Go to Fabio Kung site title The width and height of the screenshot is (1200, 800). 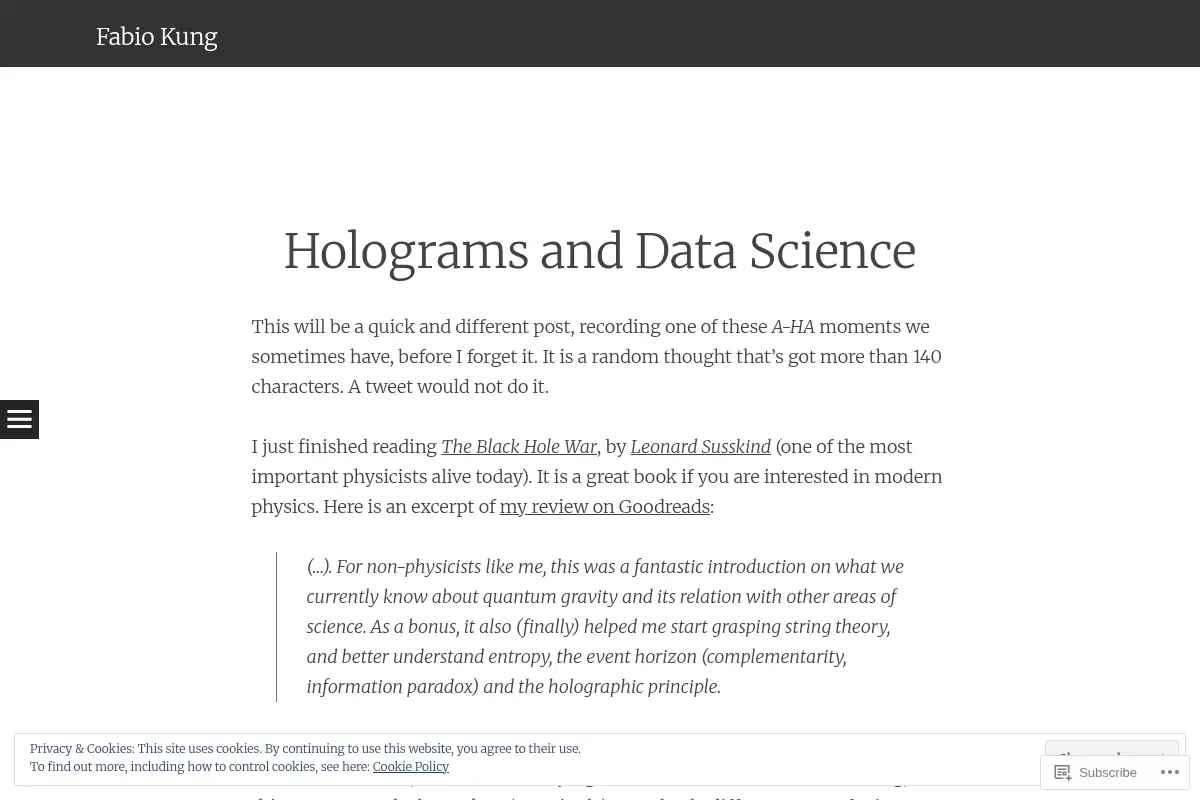(157, 37)
